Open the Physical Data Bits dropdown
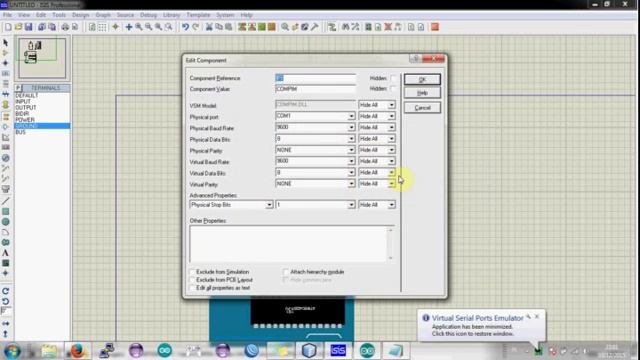Screen dimensions: 640x360 pos(351,139)
